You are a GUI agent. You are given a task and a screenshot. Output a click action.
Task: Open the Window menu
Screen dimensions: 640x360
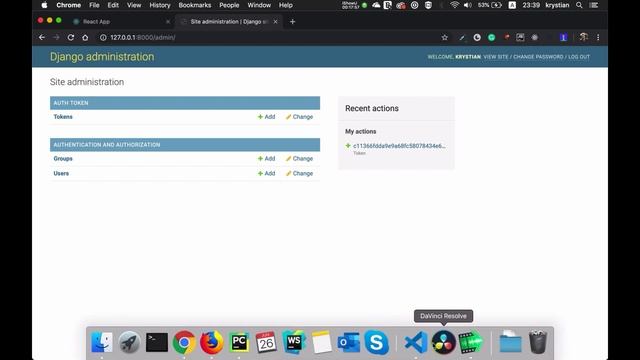click(x=259, y=5)
